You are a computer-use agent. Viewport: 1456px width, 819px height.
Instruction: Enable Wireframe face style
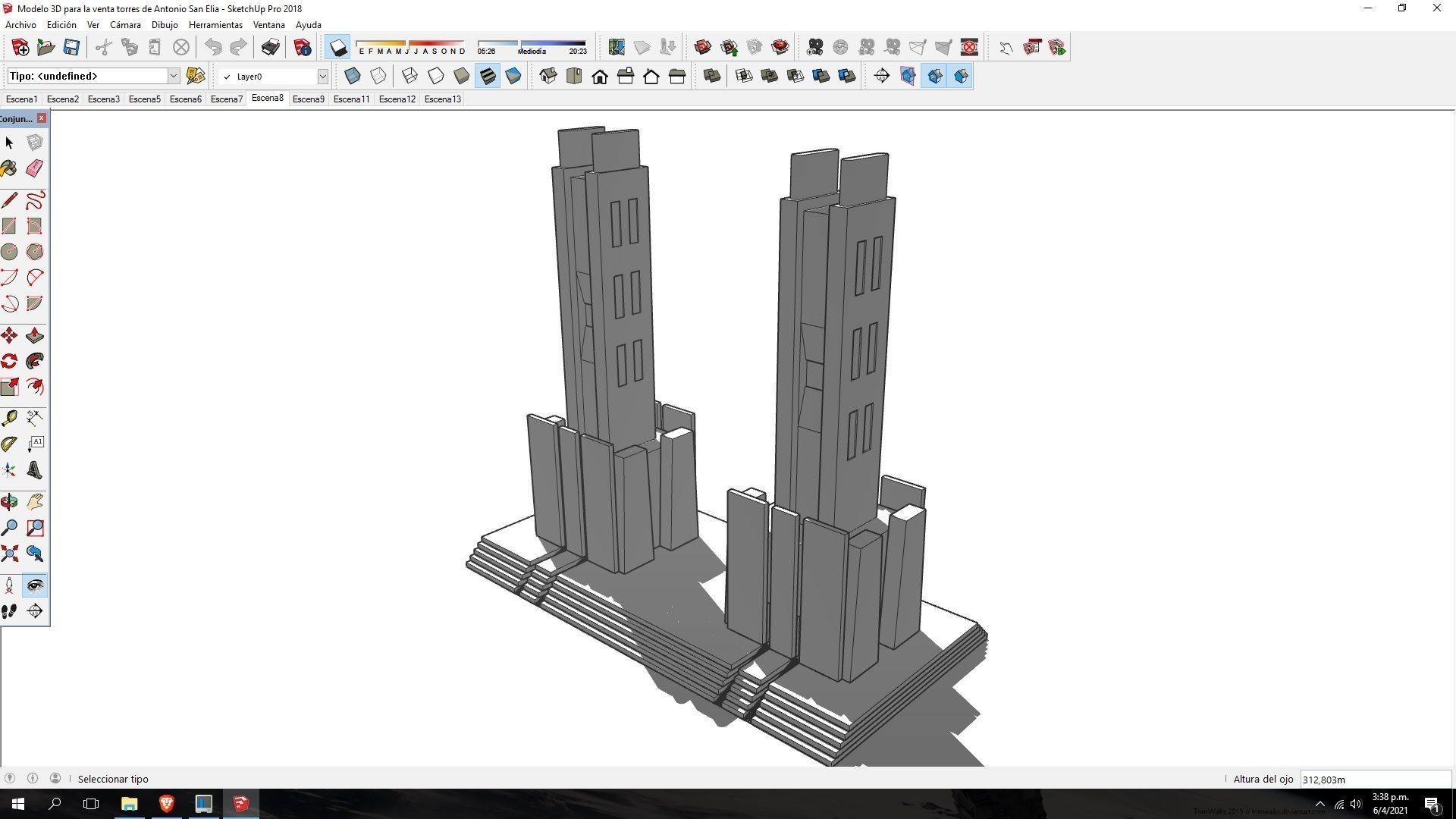pyautogui.click(x=410, y=76)
